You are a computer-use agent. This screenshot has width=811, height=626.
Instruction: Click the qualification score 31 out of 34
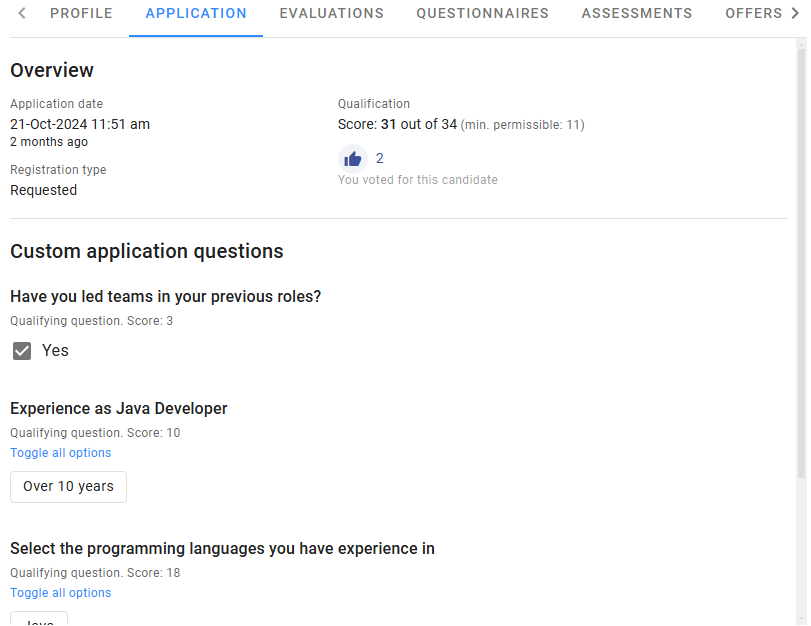(x=388, y=124)
